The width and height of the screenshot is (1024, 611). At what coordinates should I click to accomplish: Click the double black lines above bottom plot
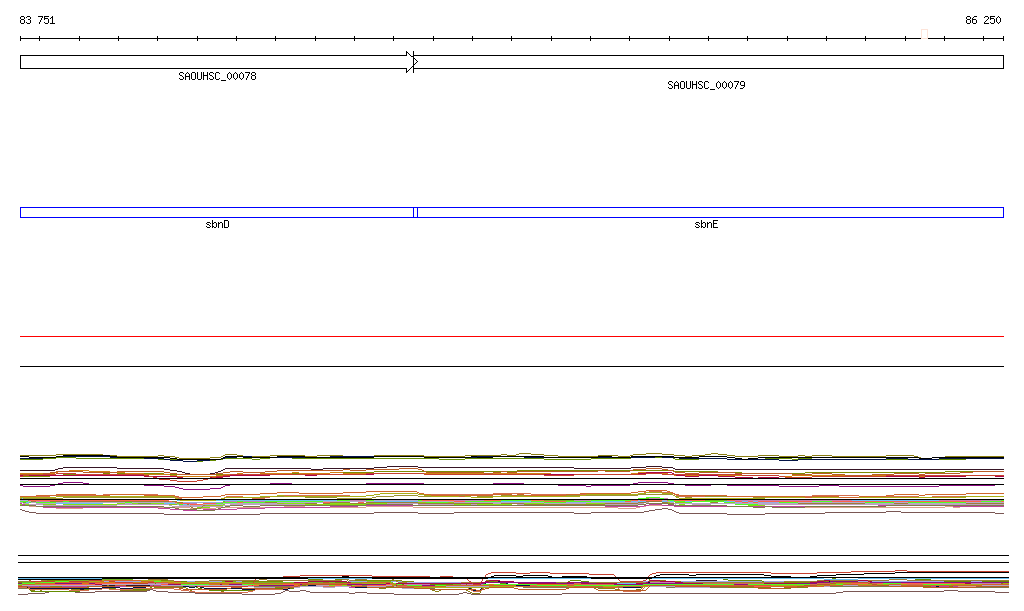(512, 559)
